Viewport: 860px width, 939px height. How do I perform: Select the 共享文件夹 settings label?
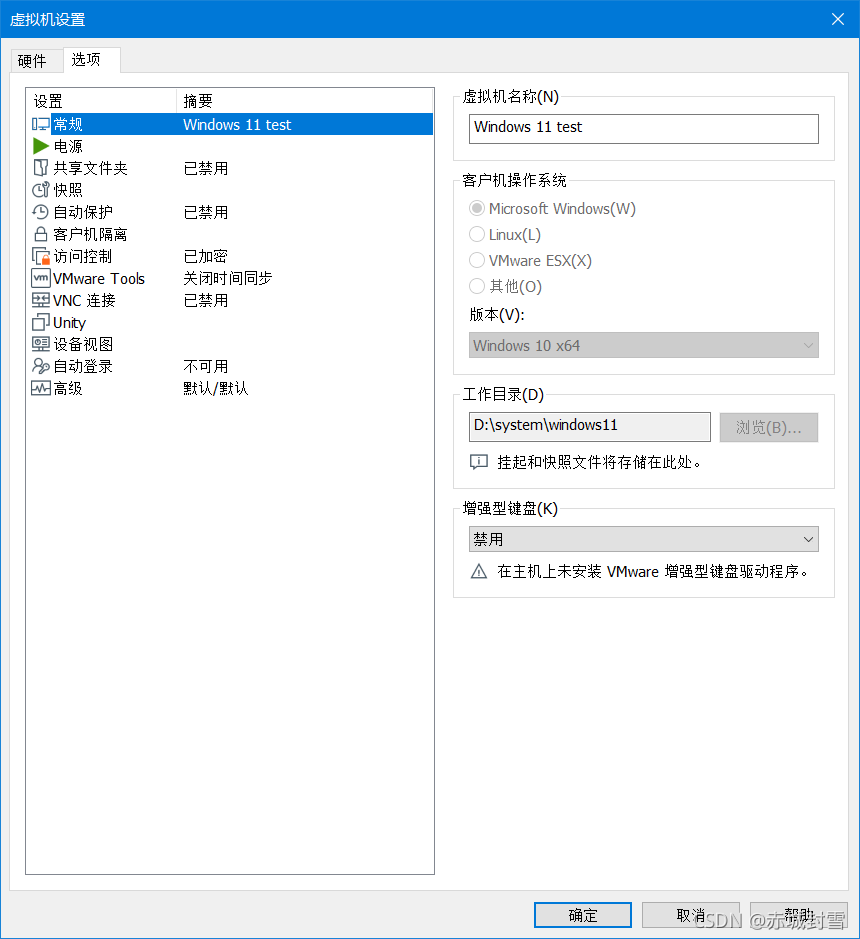pos(90,168)
